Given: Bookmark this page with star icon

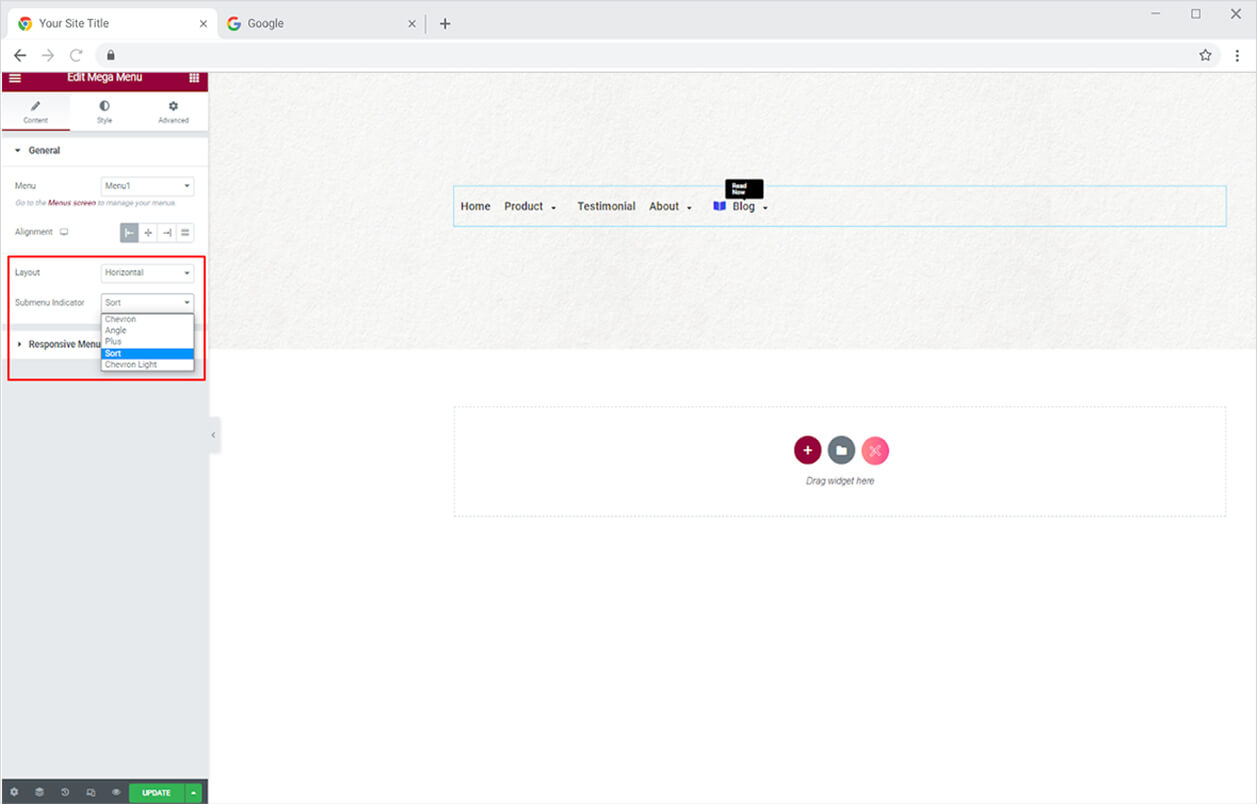Looking at the screenshot, I should click(x=1205, y=55).
